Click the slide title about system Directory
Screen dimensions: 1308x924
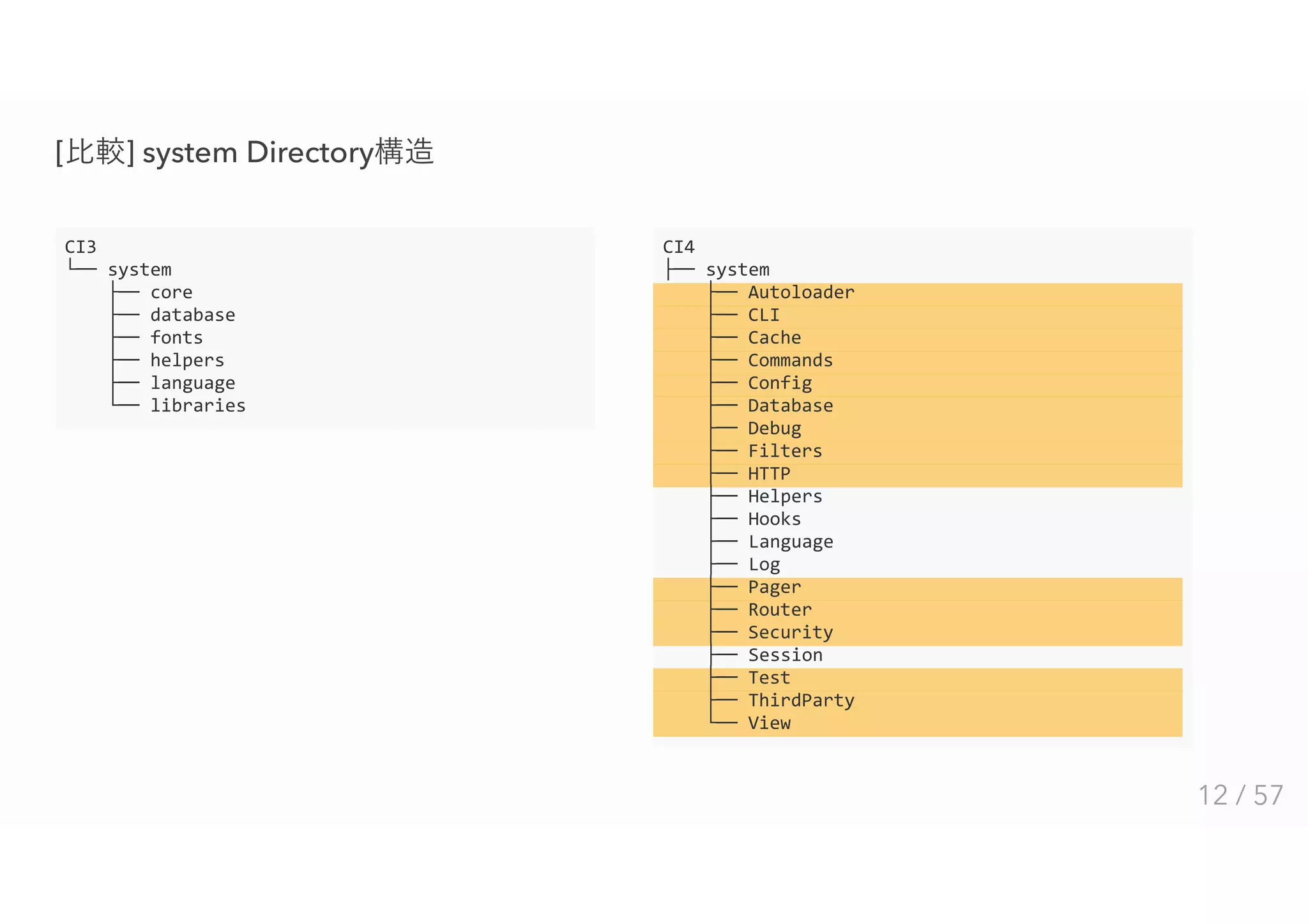[245, 153]
